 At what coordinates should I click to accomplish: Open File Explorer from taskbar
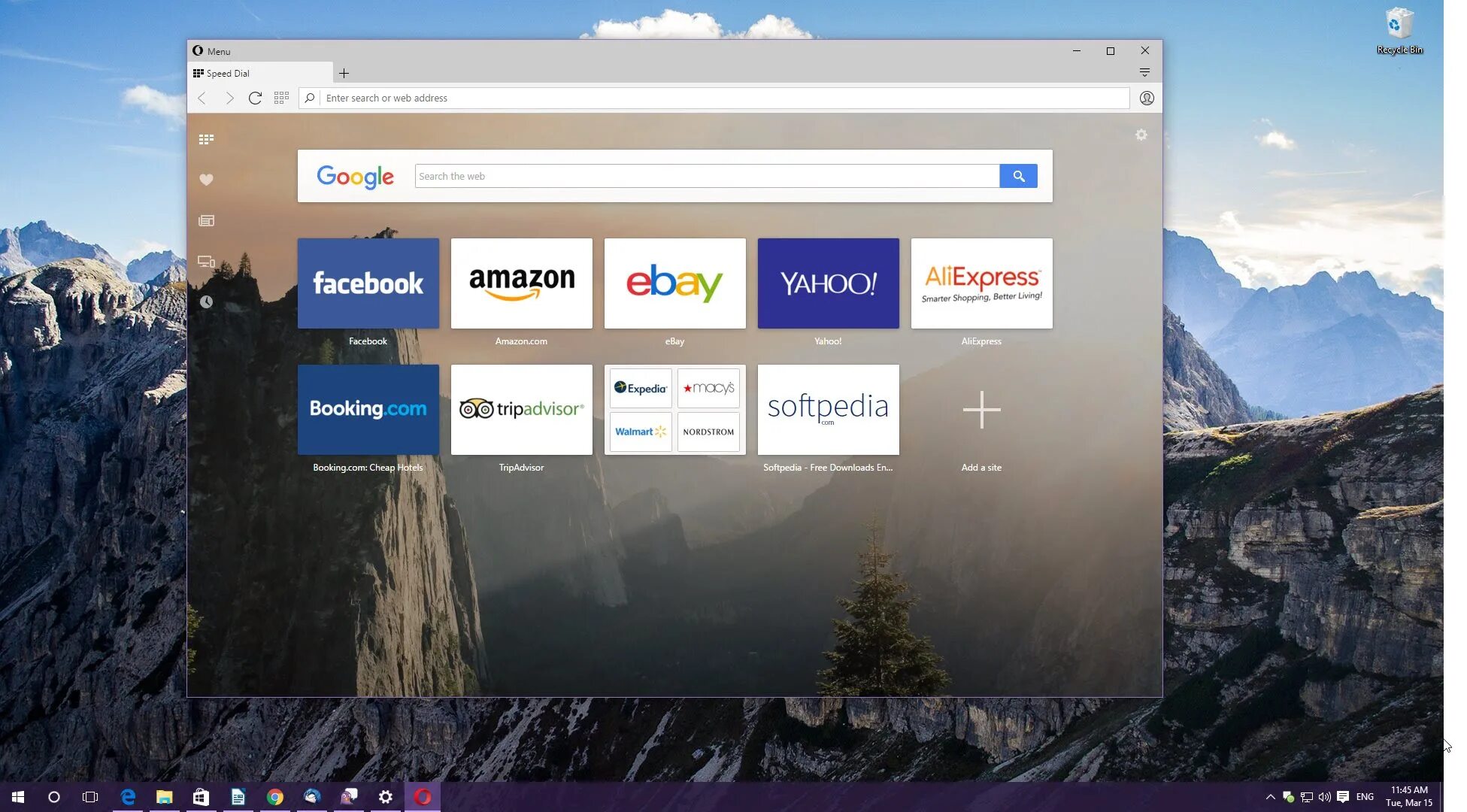[164, 797]
